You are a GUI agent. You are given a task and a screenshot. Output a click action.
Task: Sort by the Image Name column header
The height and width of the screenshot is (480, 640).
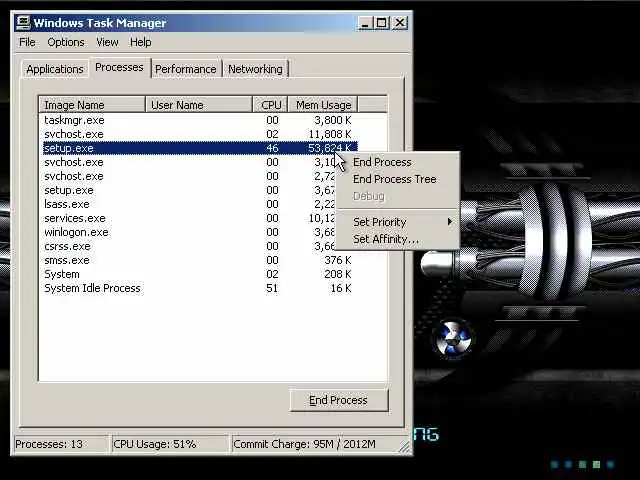[x=92, y=104]
